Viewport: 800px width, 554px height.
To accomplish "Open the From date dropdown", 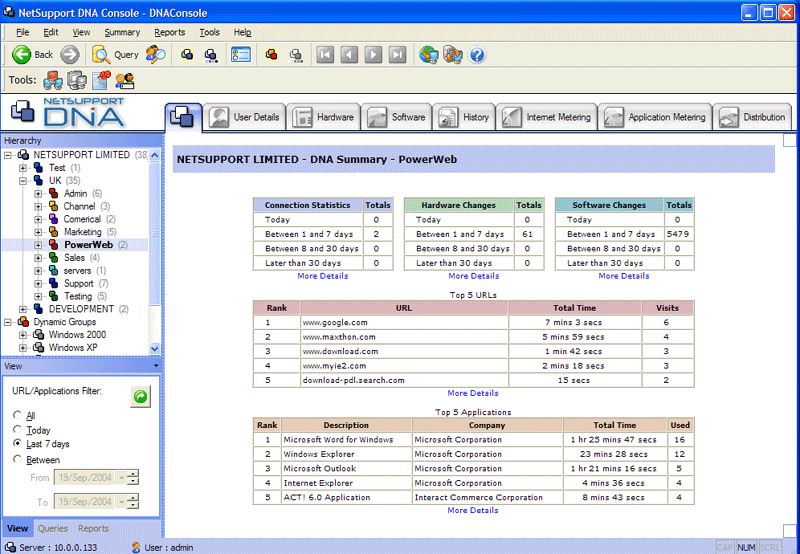I will (x=121, y=477).
